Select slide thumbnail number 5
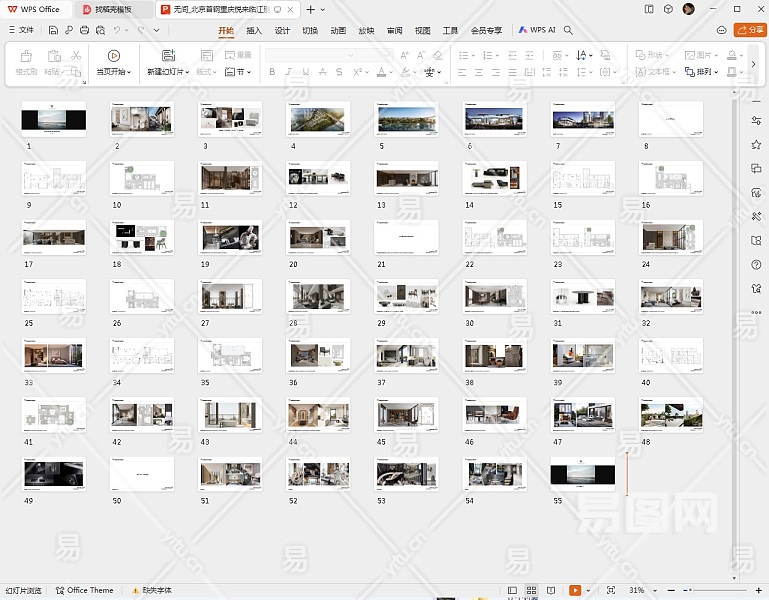The width and height of the screenshot is (769, 600). click(x=406, y=119)
